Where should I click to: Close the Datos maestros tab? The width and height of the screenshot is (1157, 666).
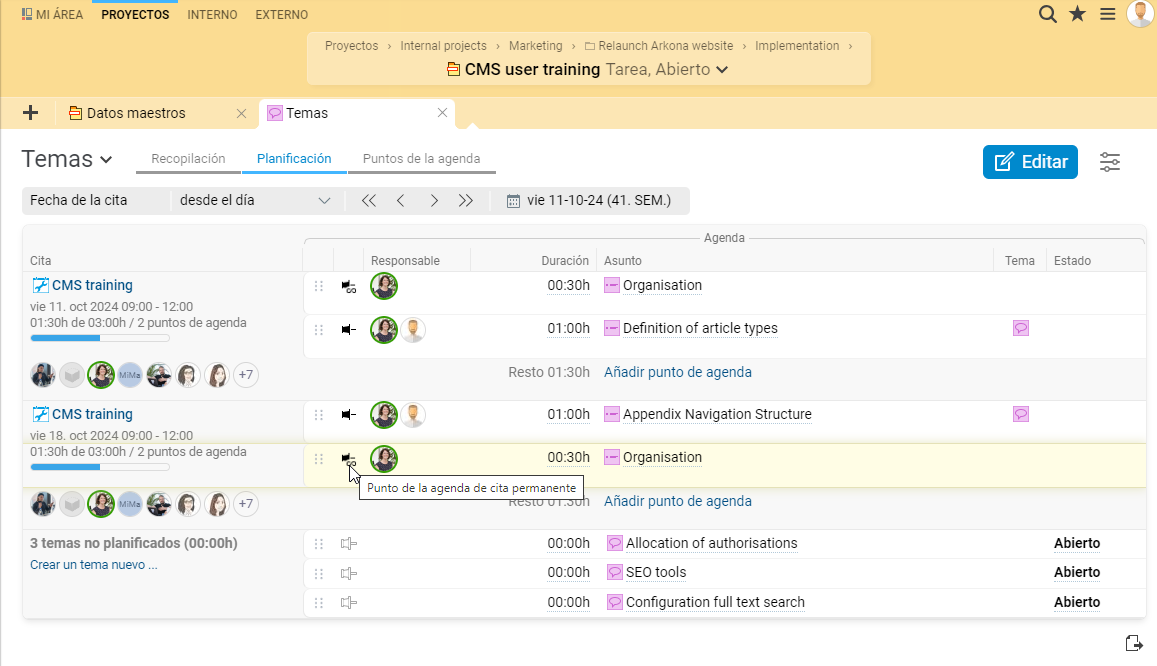241,114
